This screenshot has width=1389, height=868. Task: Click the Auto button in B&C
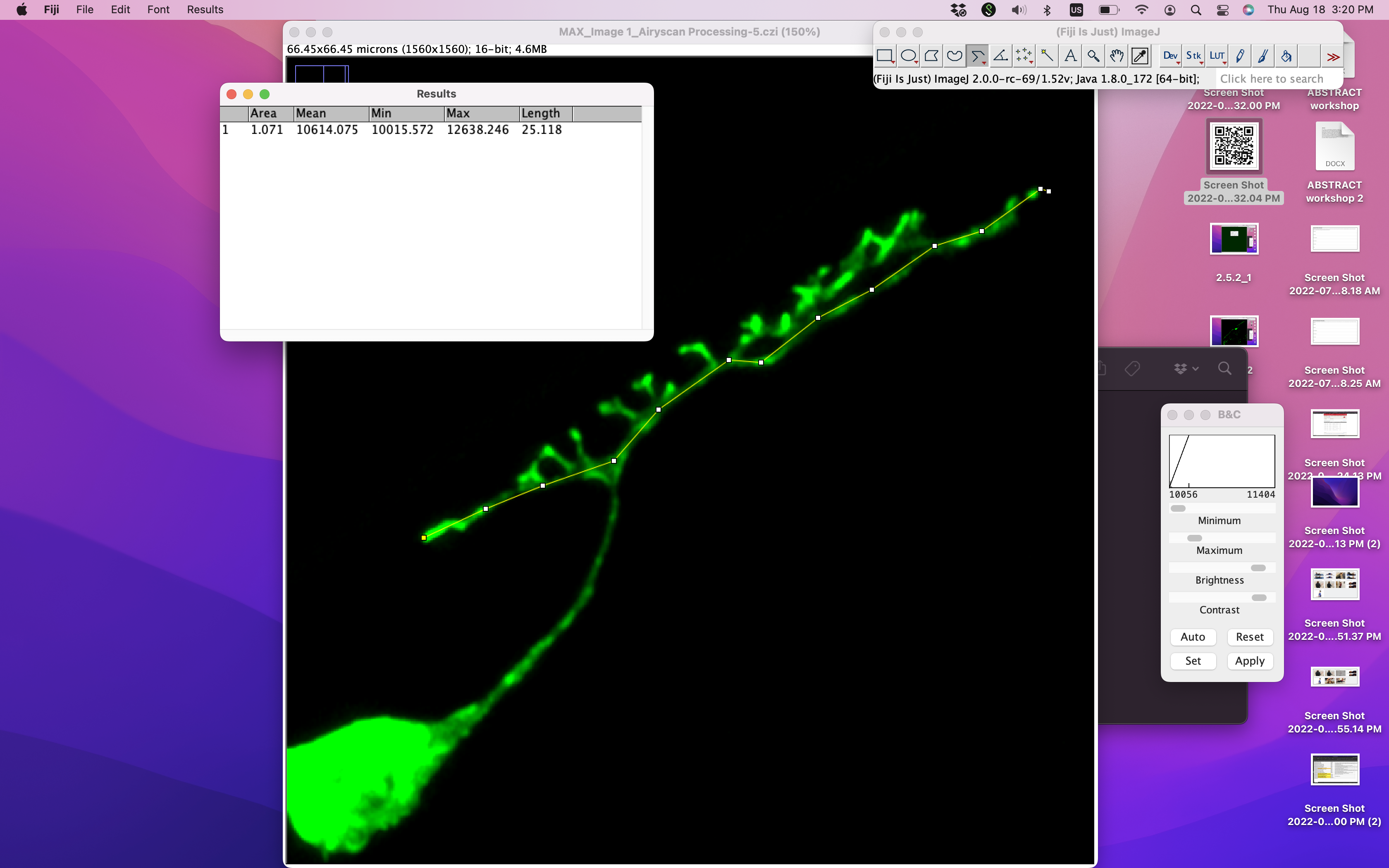(1193, 637)
